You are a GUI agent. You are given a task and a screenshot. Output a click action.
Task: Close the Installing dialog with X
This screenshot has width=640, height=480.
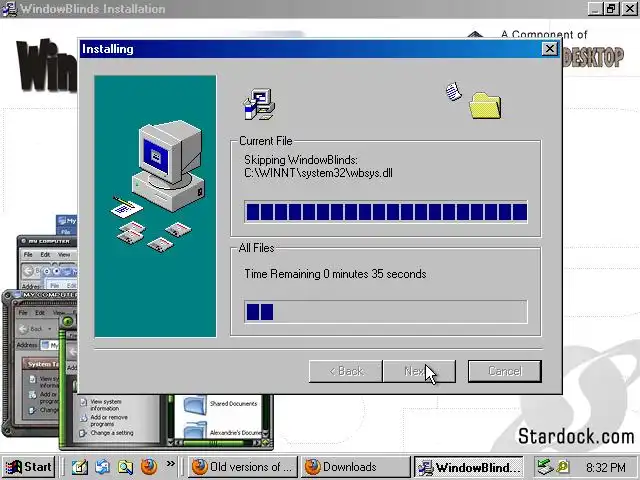(550, 49)
